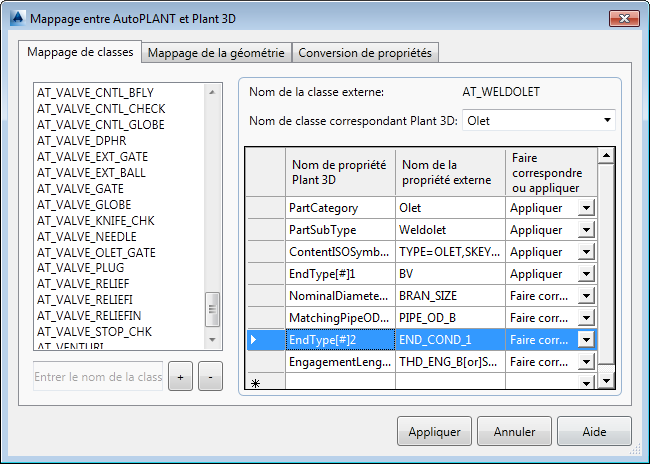Viewport: 650px width, 464px height.
Task: Open the Appliquer dropdown for PartCategory row
Action: (x=587, y=208)
